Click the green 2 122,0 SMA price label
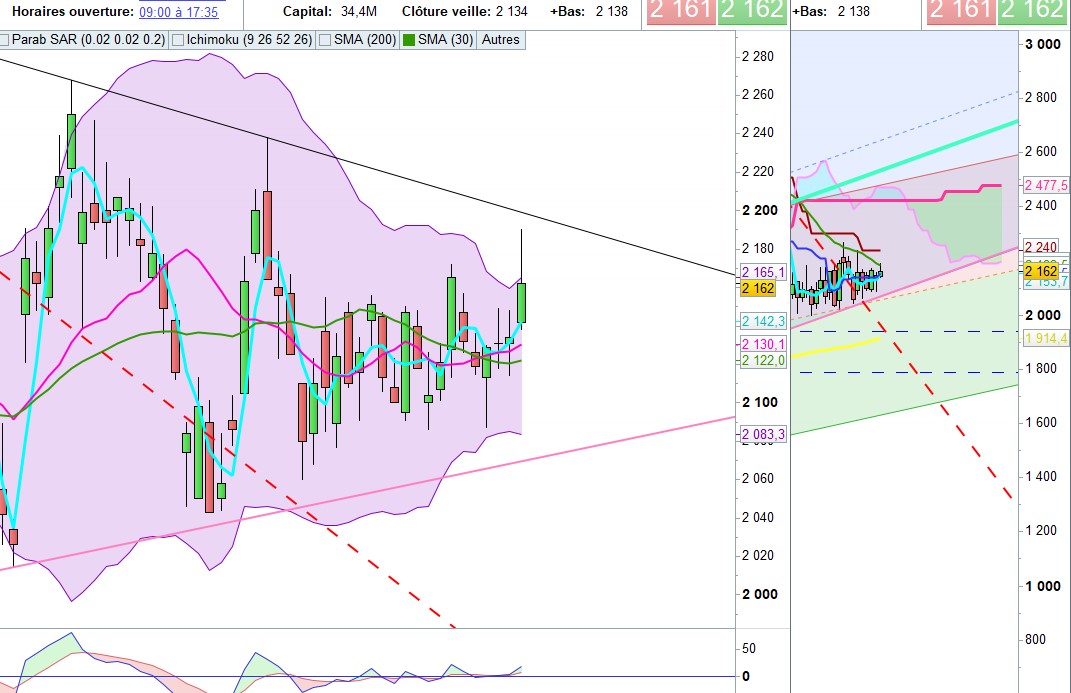Image resolution: width=1071 pixels, height=693 pixels. click(762, 360)
